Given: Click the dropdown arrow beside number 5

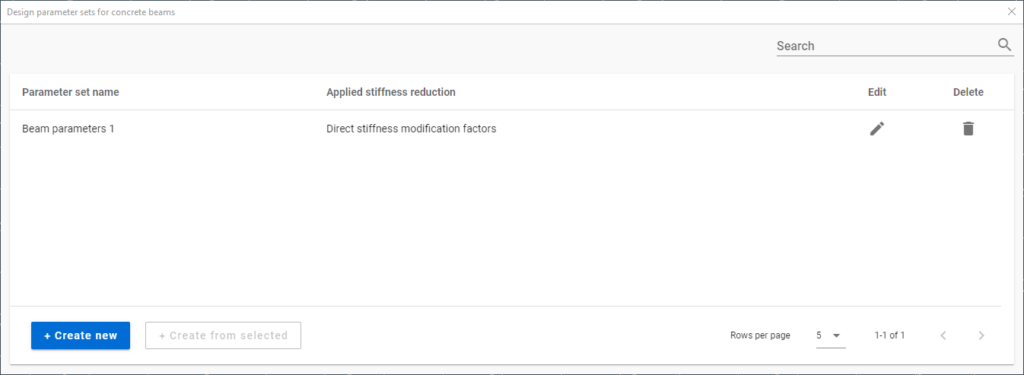Looking at the screenshot, I should pyautogui.click(x=836, y=336).
